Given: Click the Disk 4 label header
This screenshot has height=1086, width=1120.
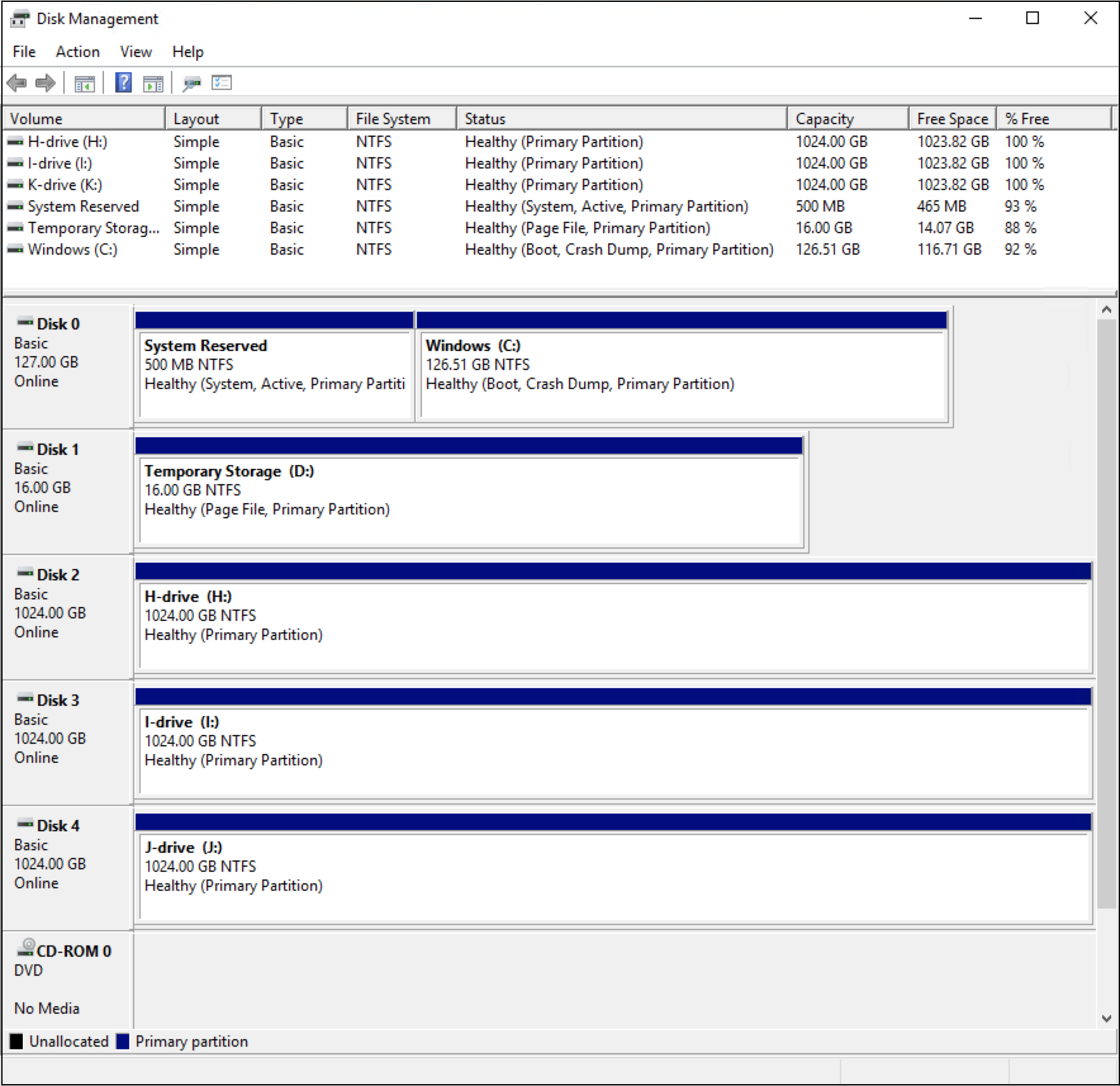Looking at the screenshot, I should (x=58, y=826).
